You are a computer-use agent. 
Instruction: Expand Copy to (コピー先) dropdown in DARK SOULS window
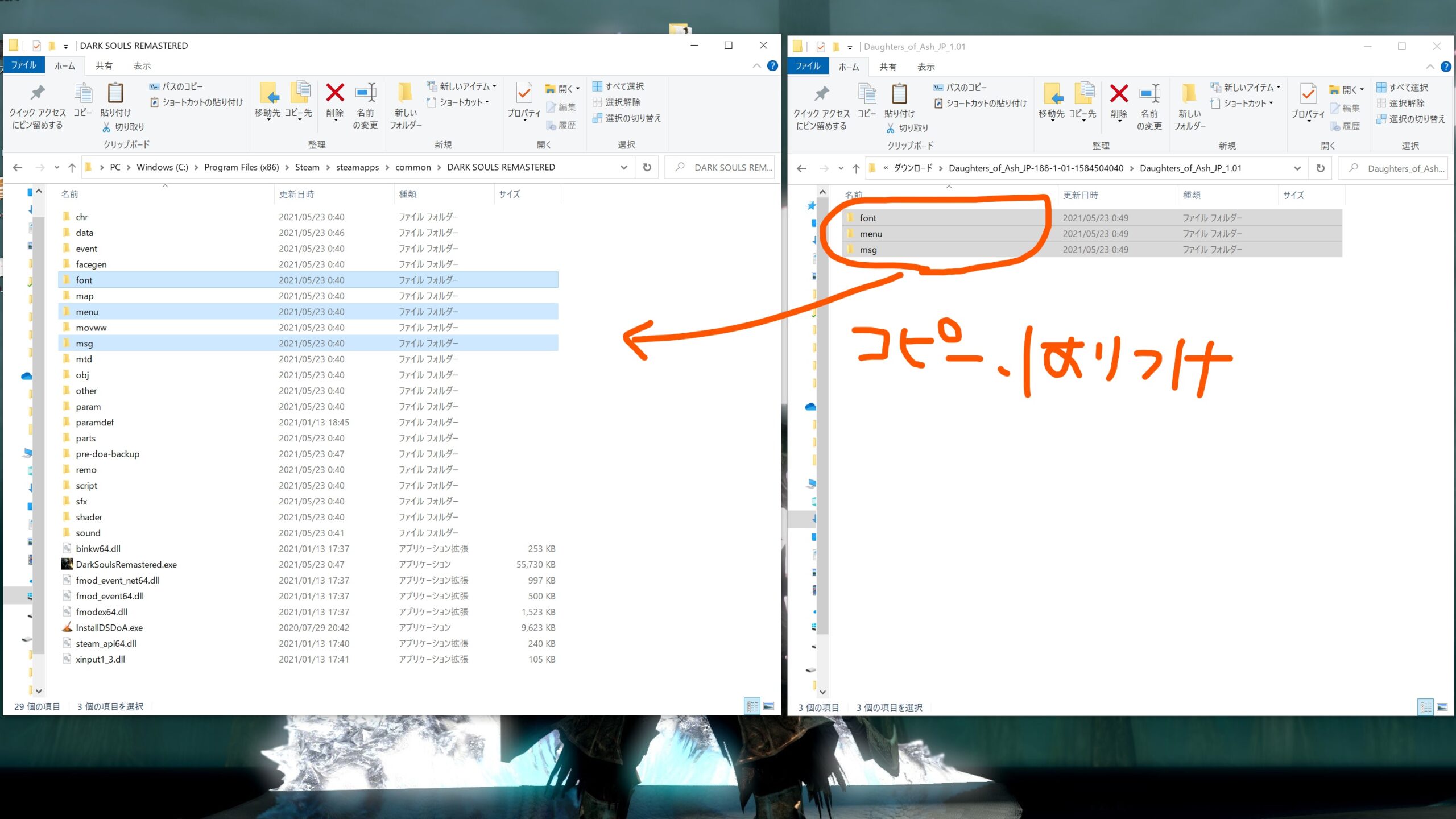(x=299, y=120)
